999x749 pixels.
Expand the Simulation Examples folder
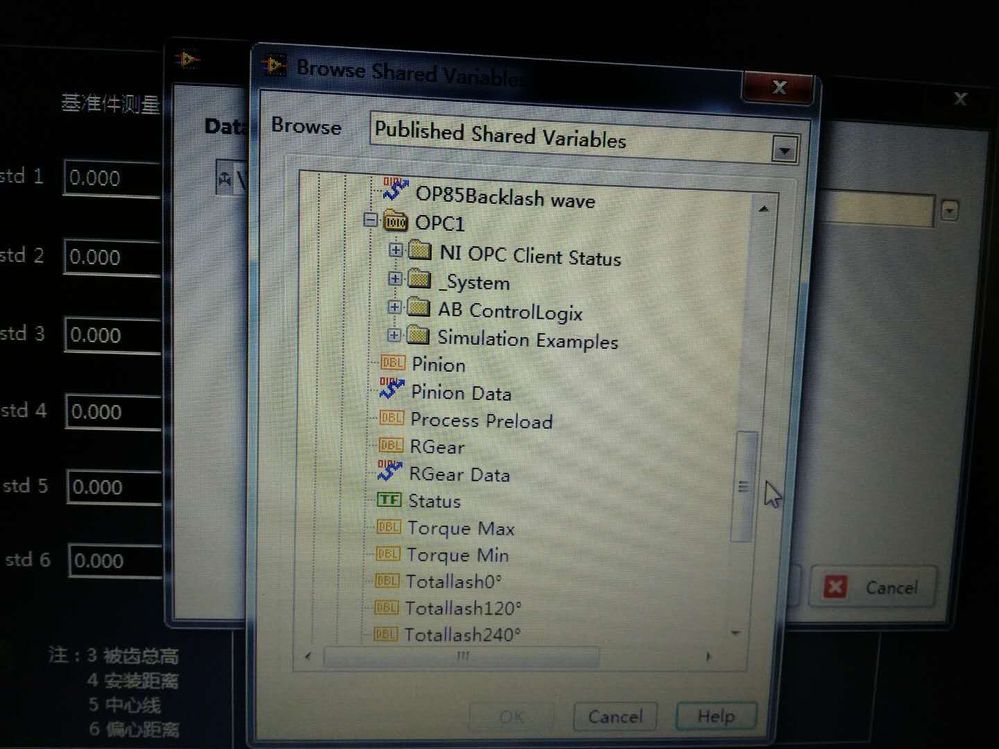(394, 334)
